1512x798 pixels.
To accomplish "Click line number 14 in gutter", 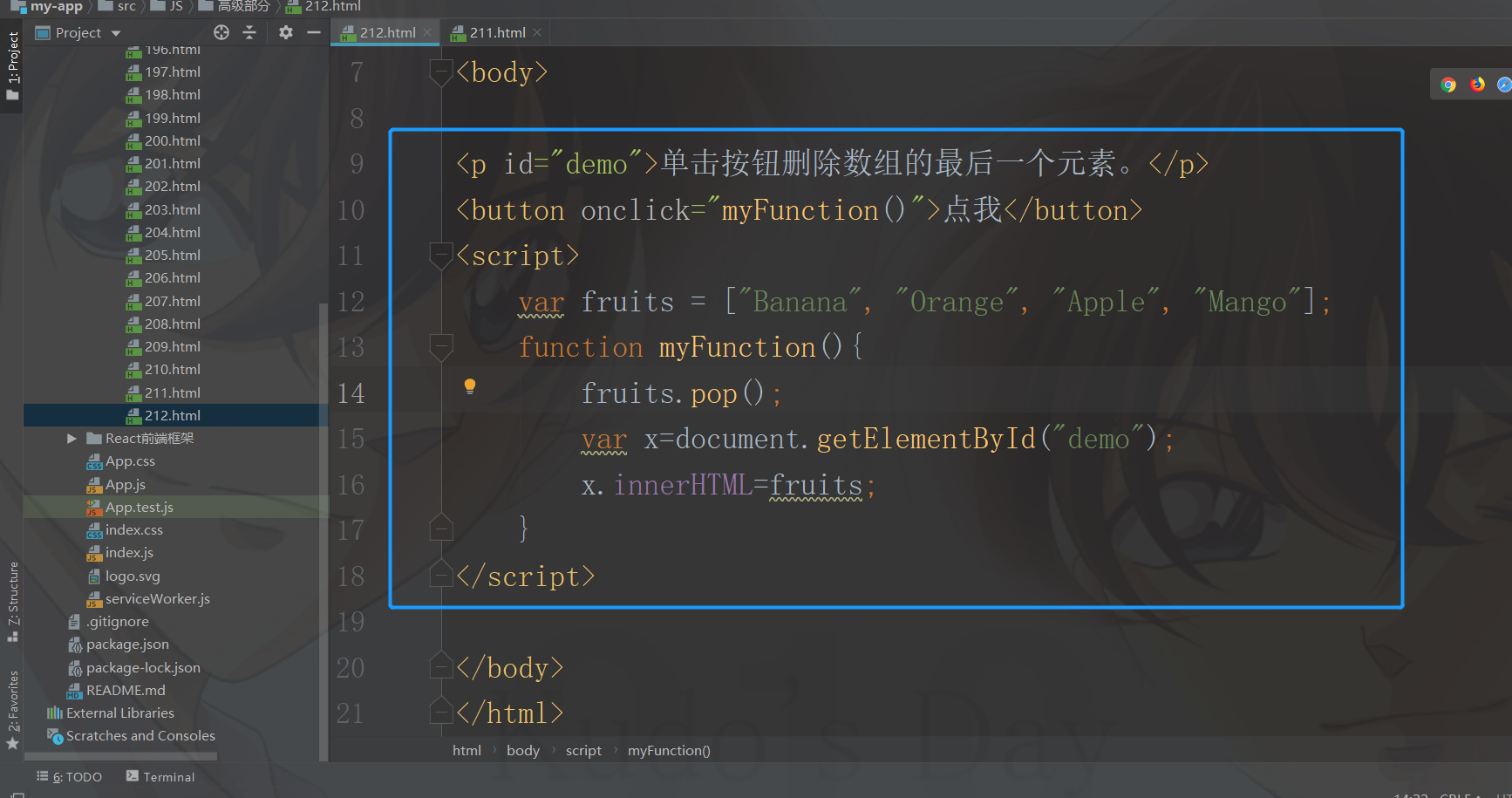I will 351,393.
